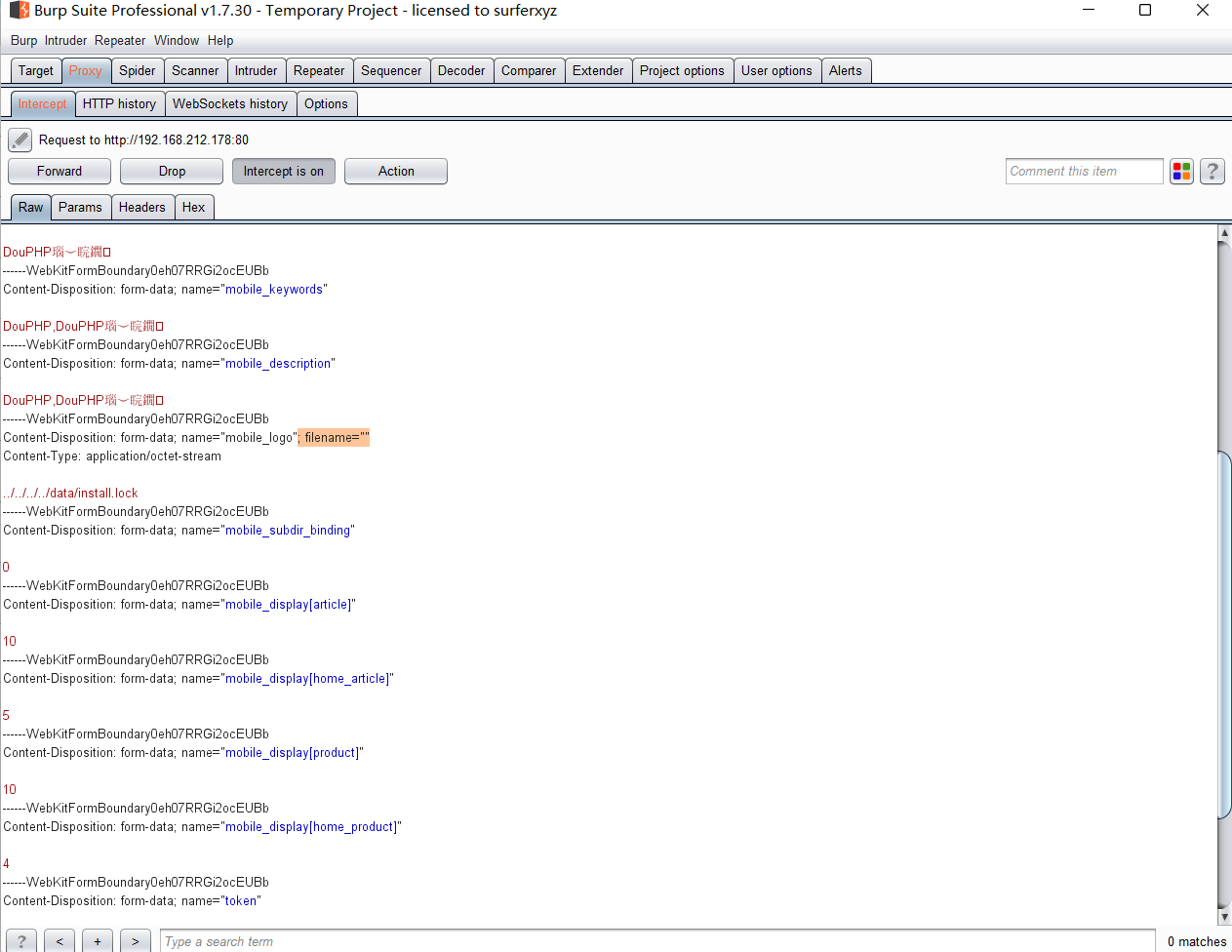Click the search help icon at bottom left
This screenshot has width=1232, height=952.
click(20, 940)
